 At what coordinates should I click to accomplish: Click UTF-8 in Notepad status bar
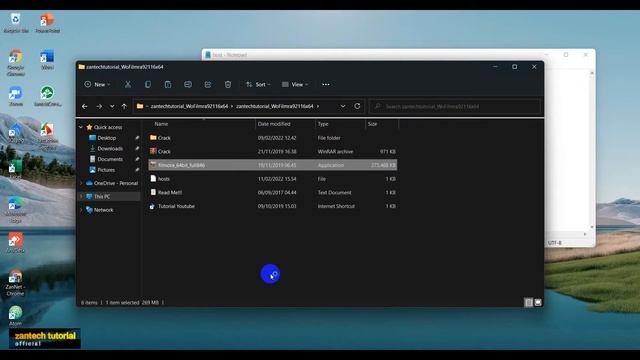(x=554, y=243)
